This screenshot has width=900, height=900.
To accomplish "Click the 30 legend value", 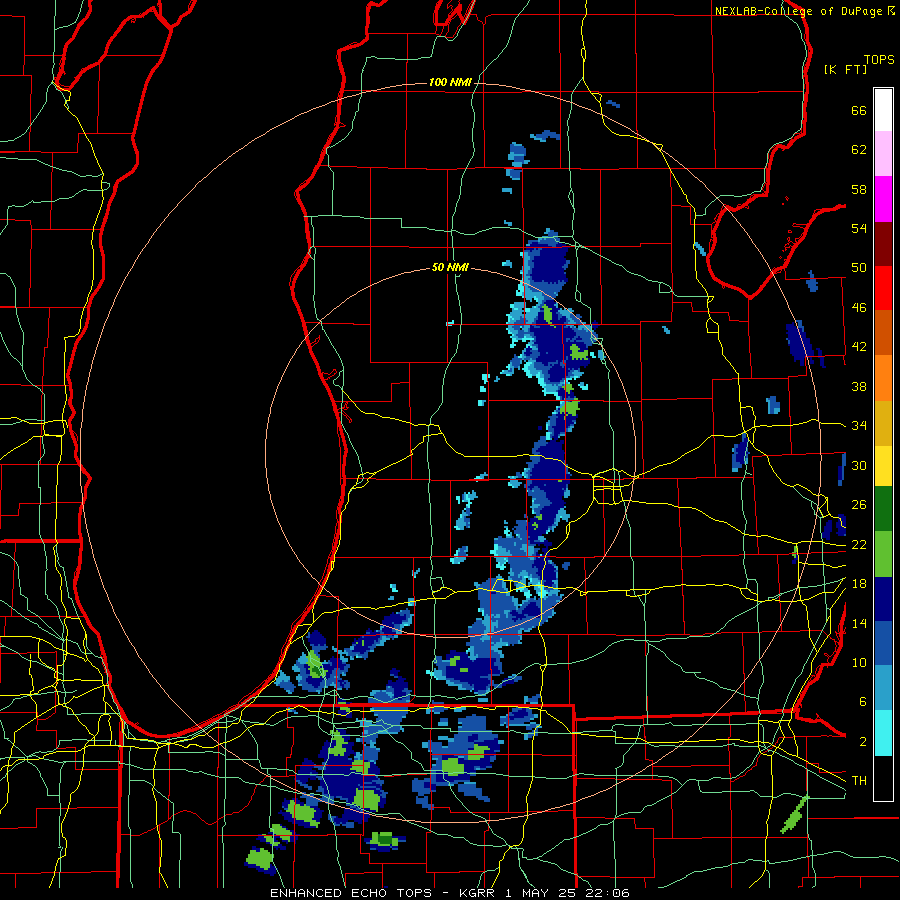I will 859,465.
